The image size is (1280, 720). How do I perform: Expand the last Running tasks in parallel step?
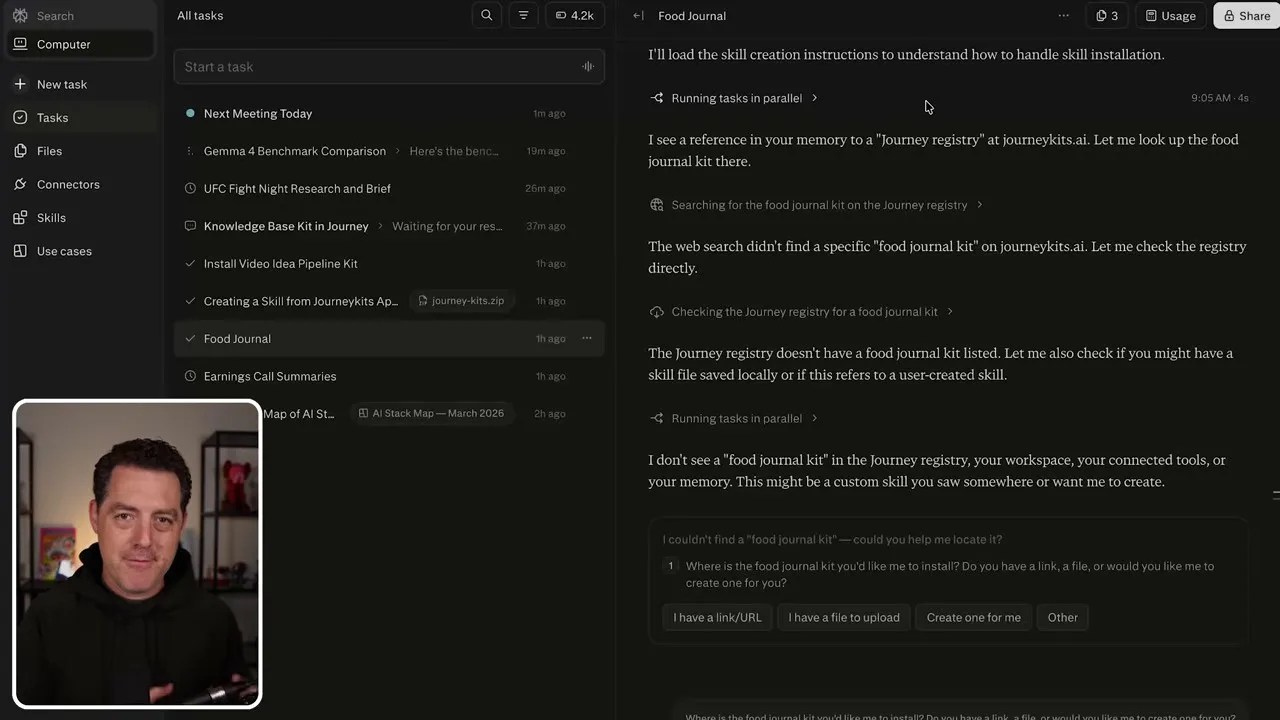click(735, 418)
